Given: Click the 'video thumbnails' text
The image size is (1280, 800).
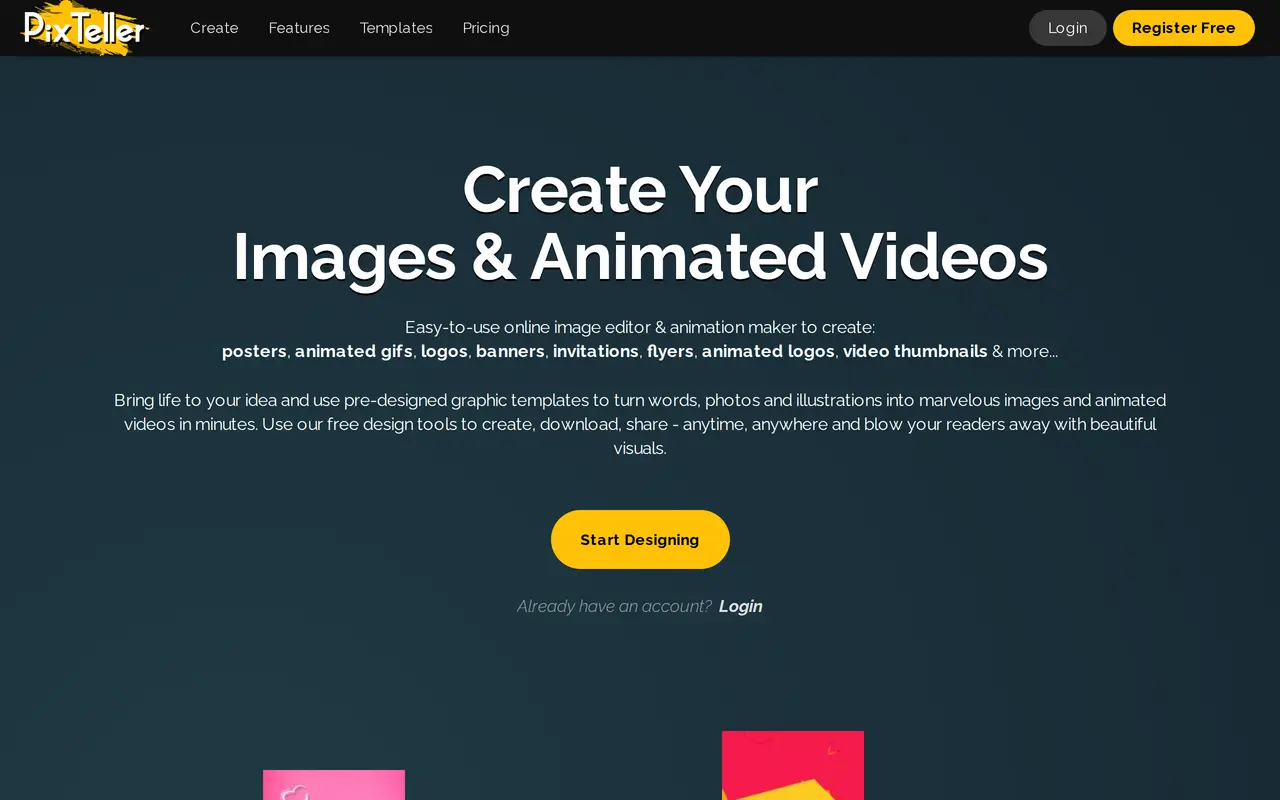Looking at the screenshot, I should point(915,351).
